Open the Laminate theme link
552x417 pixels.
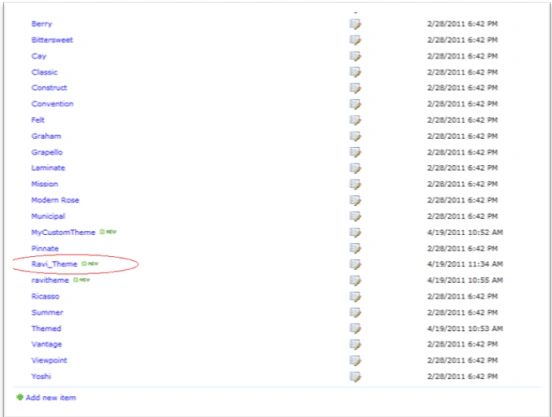[x=48, y=168]
